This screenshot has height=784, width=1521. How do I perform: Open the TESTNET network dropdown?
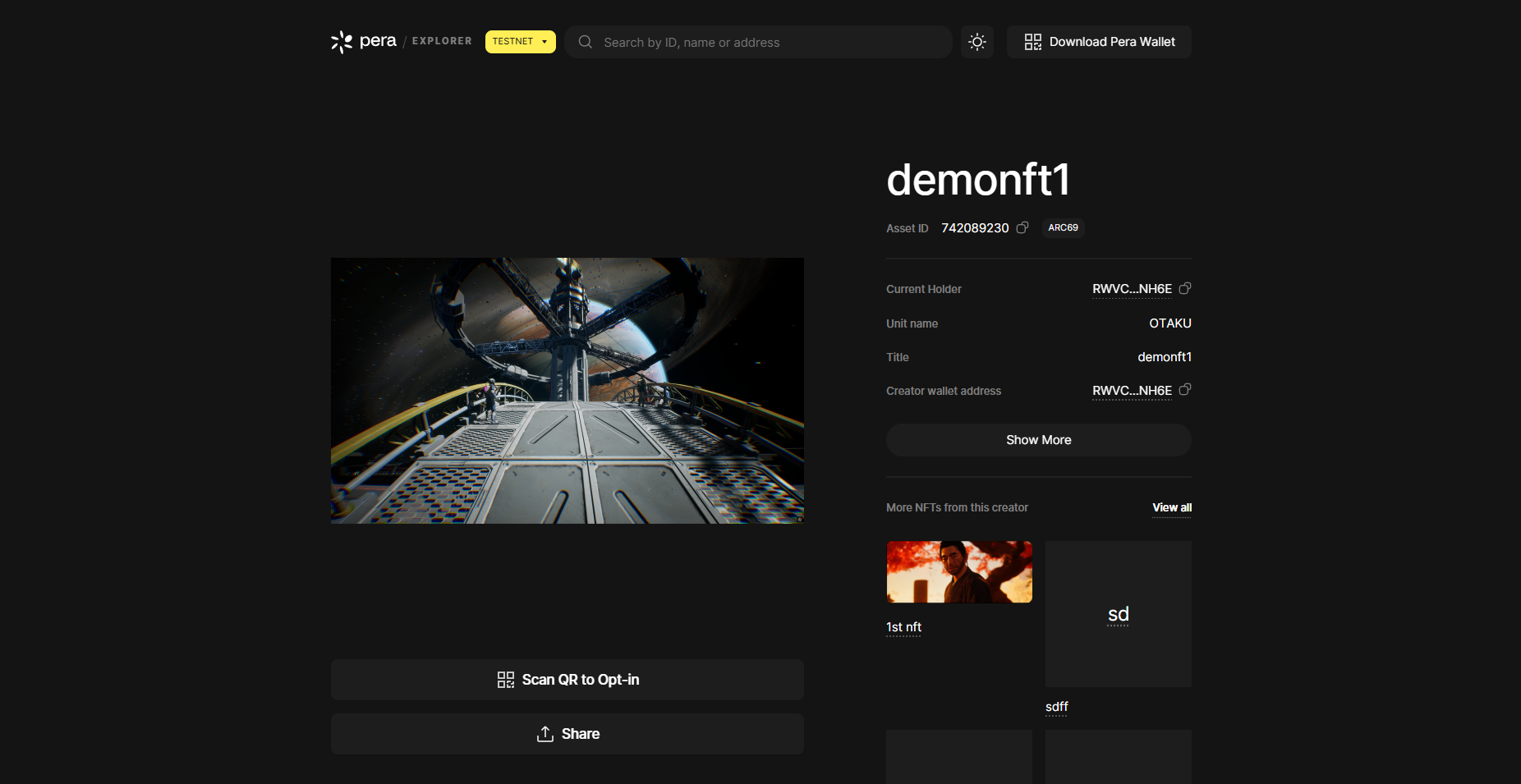521,42
